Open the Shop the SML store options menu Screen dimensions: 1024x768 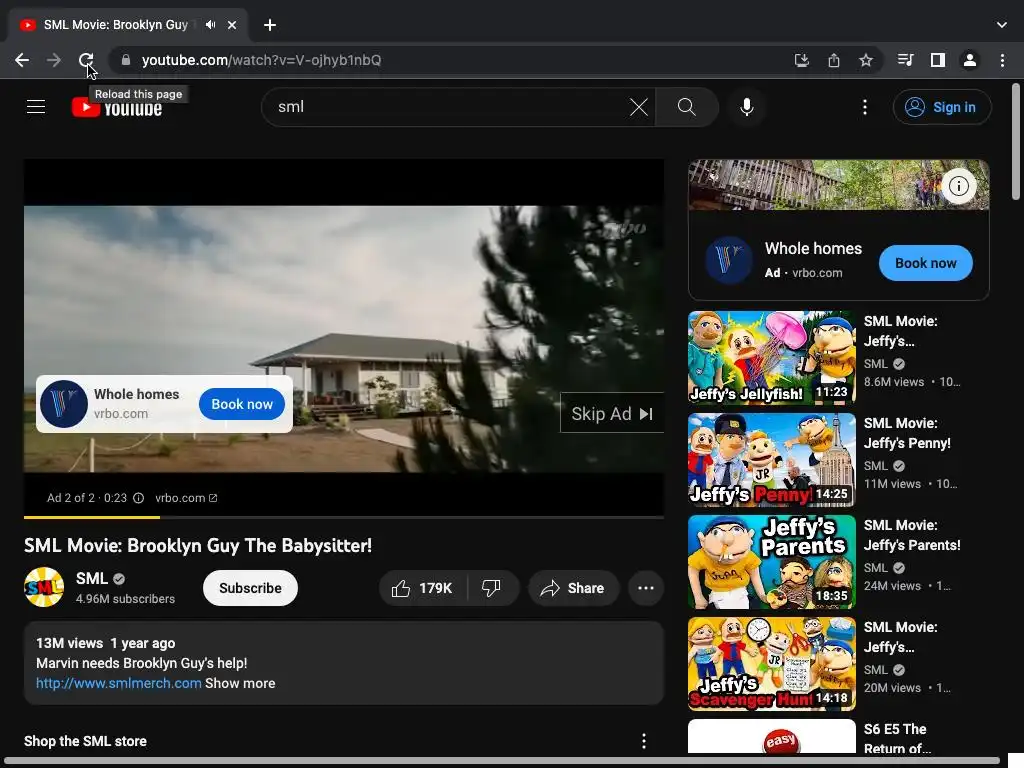(x=644, y=741)
